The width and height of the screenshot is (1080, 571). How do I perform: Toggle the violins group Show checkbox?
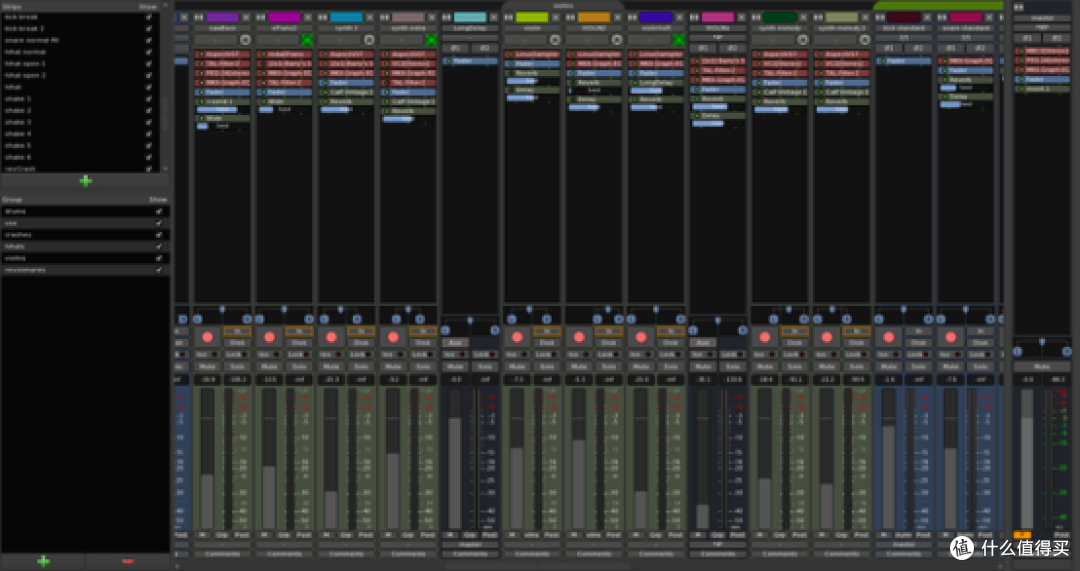[x=158, y=258]
